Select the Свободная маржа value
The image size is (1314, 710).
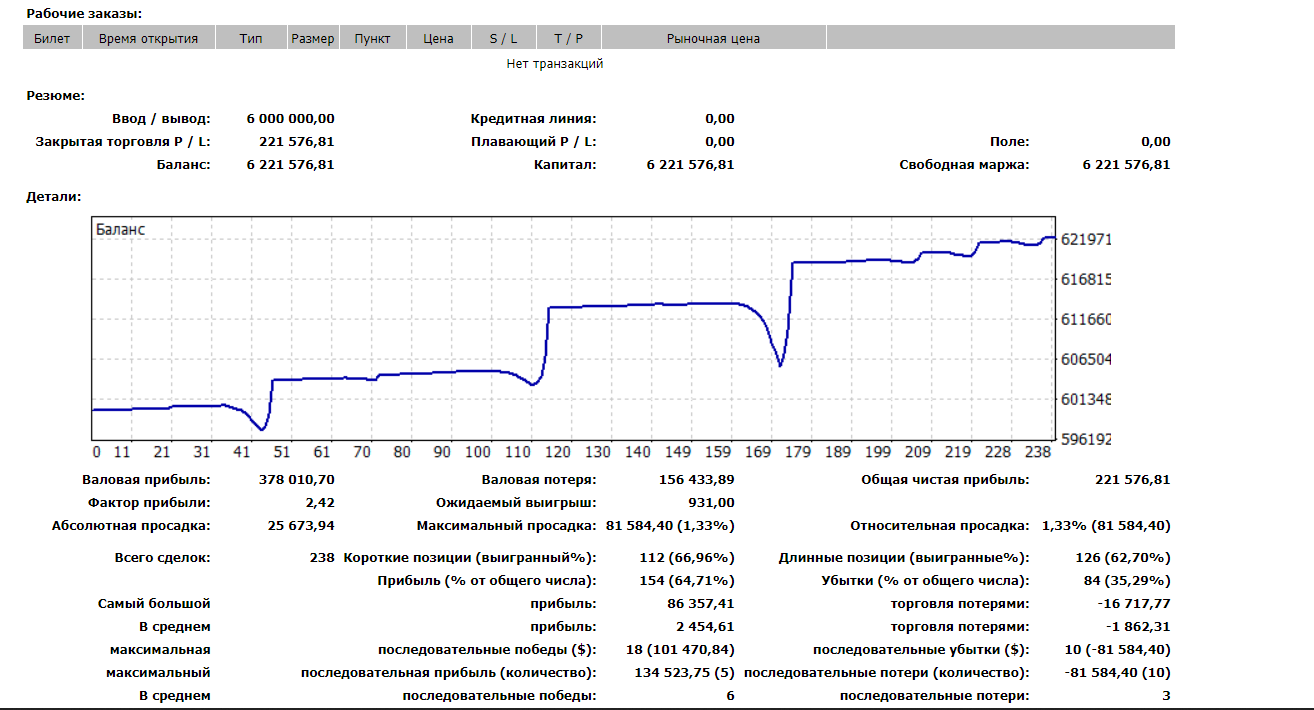1126,165
